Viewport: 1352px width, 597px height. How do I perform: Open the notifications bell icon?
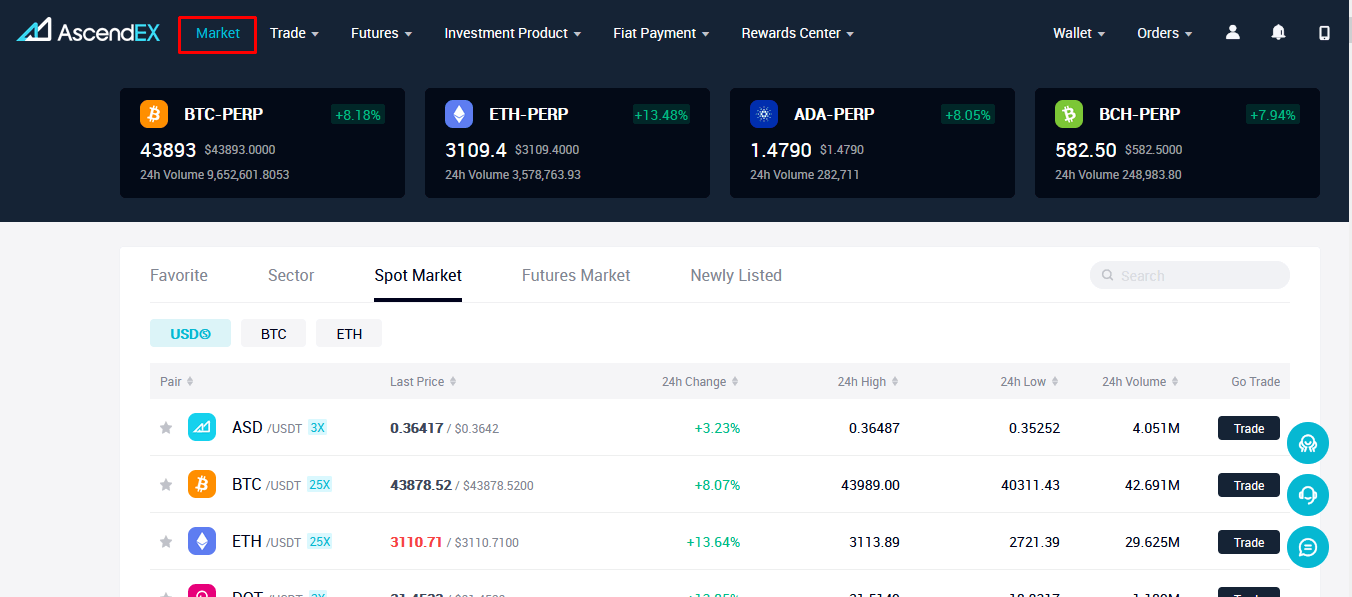pos(1278,33)
